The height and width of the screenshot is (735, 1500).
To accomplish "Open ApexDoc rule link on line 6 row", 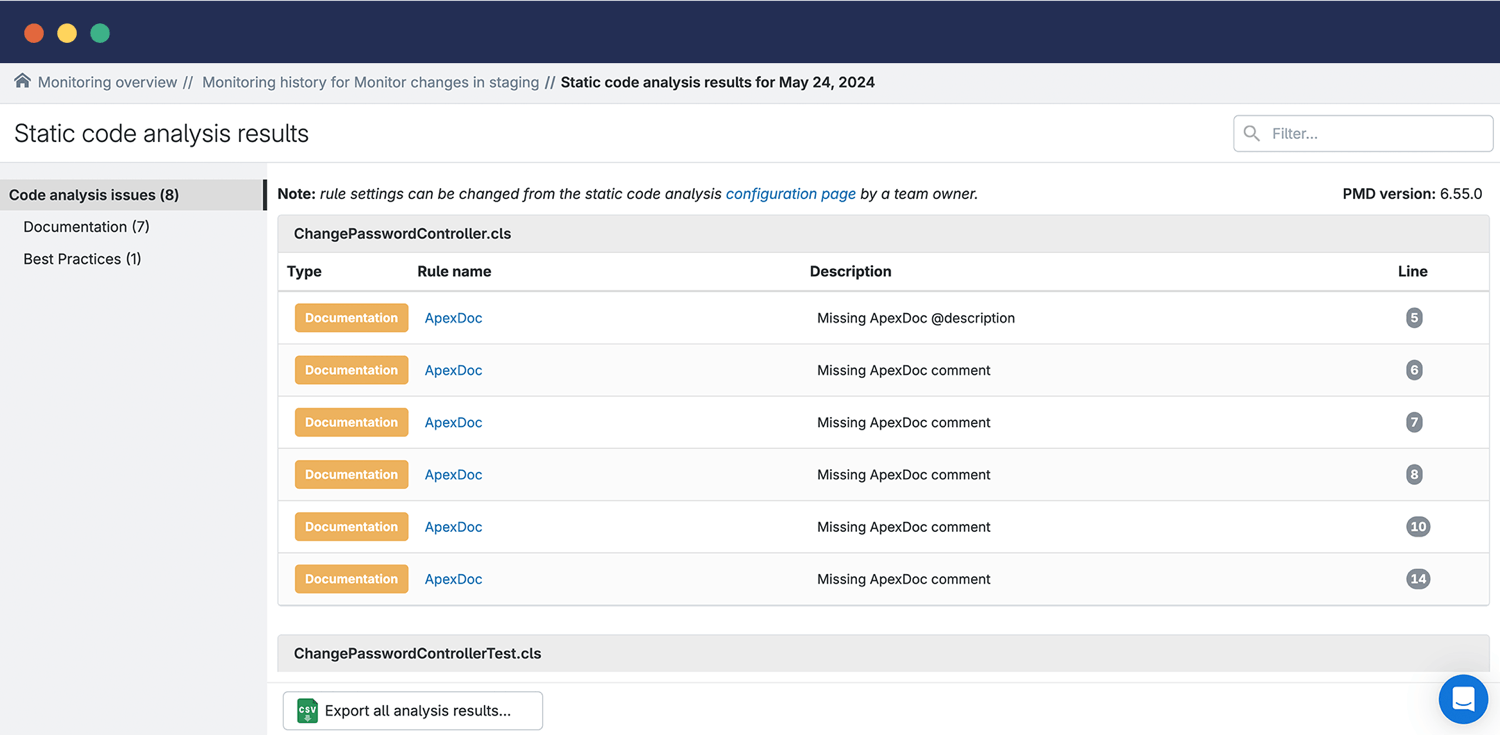I will click(453, 370).
